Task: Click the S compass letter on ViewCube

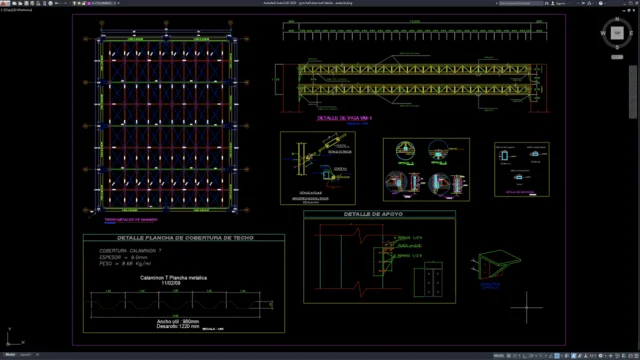Action: [617, 47]
